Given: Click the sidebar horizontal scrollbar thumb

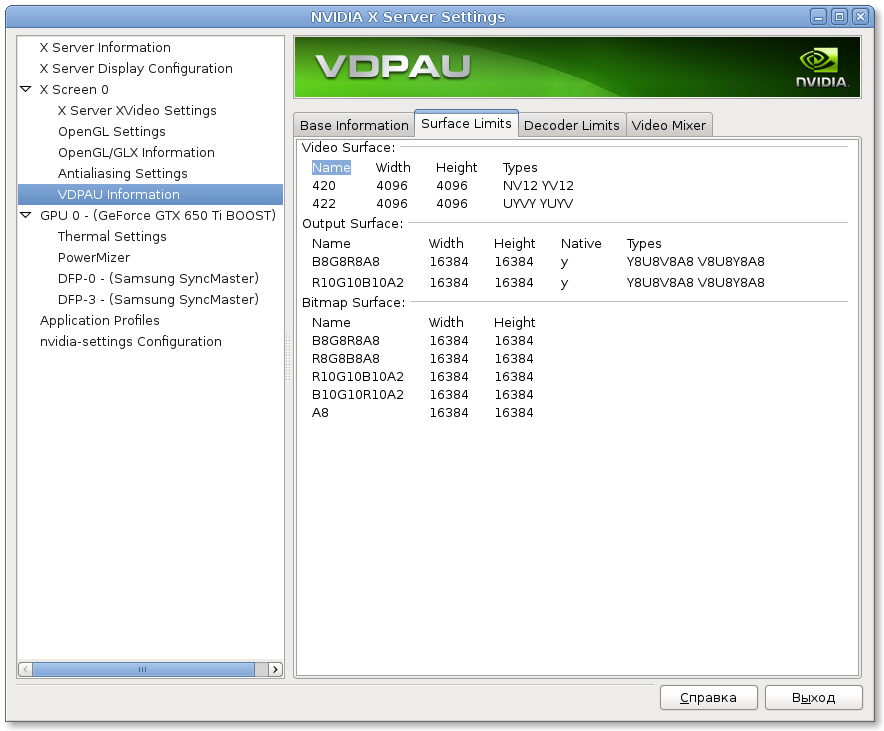Looking at the screenshot, I should click(x=143, y=669).
